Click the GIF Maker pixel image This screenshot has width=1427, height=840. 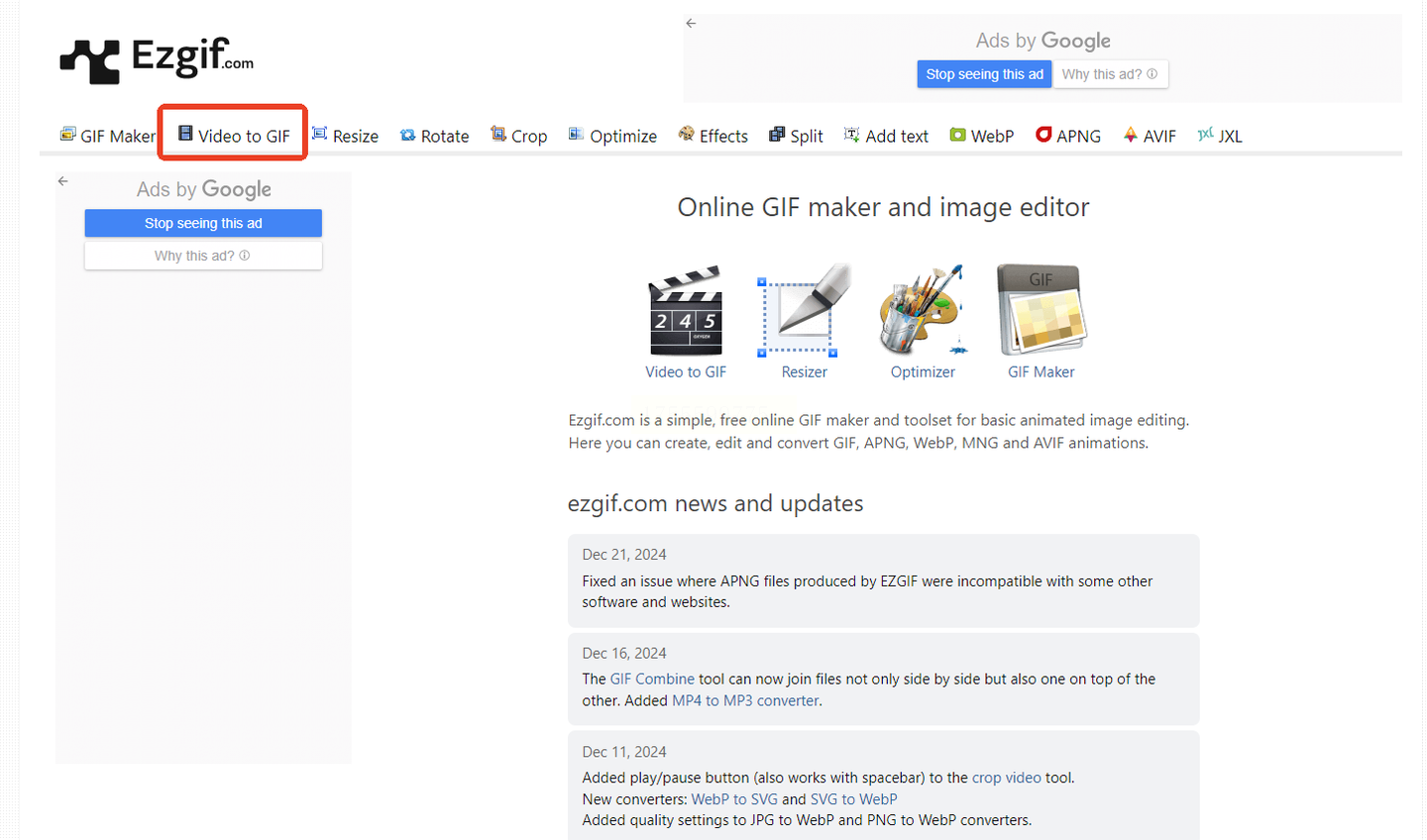point(1042,310)
